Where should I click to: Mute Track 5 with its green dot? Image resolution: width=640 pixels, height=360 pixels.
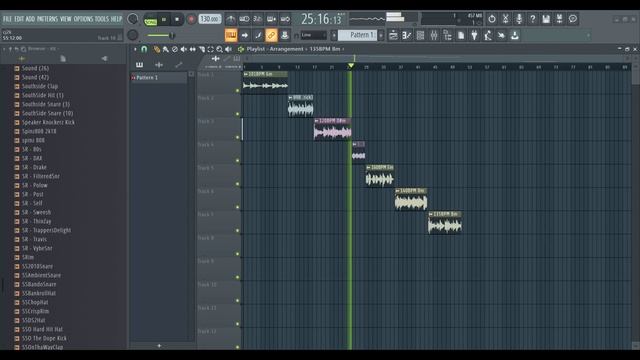point(238,184)
